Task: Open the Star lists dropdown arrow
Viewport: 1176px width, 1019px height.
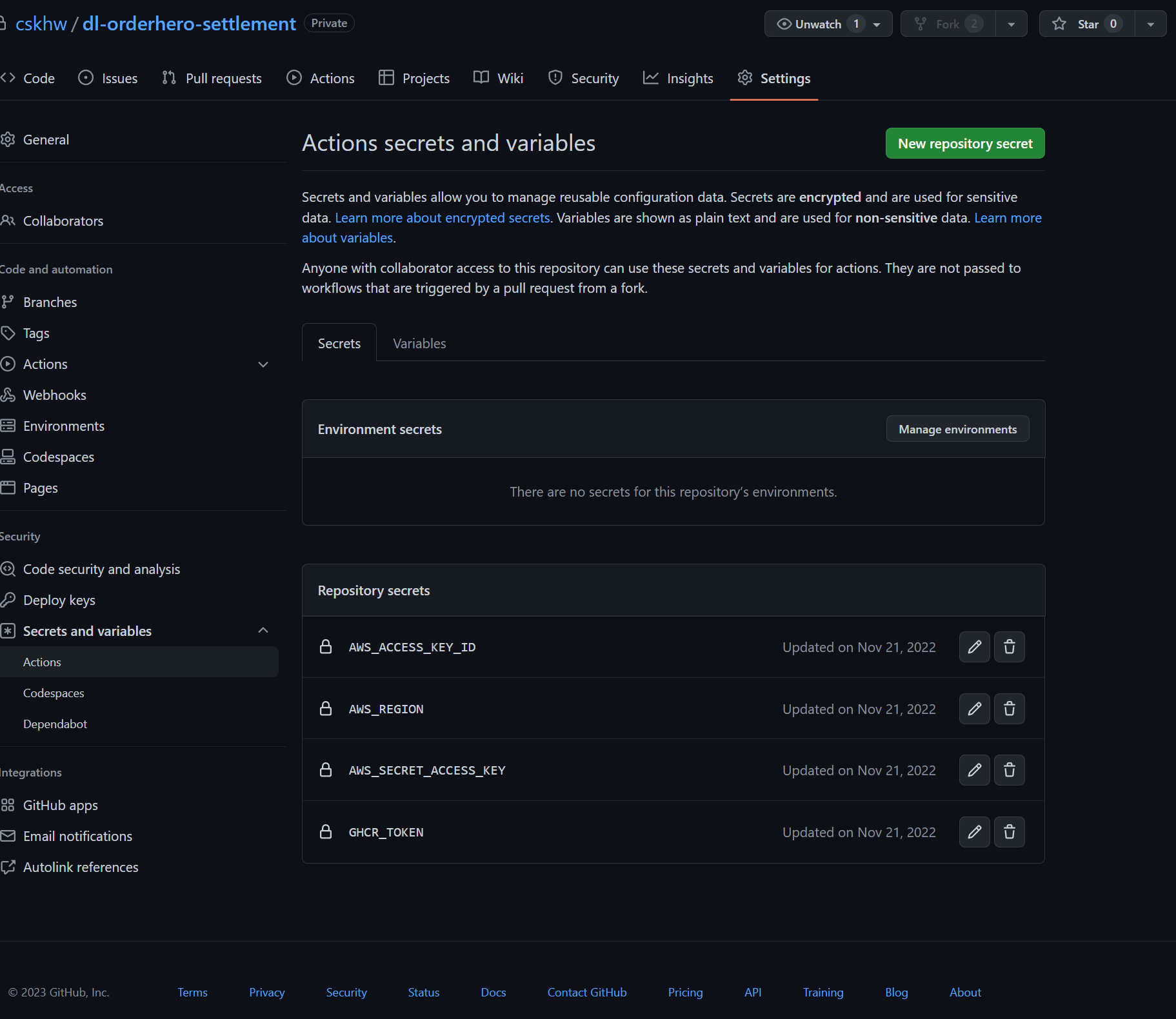Action: pyautogui.click(x=1150, y=24)
